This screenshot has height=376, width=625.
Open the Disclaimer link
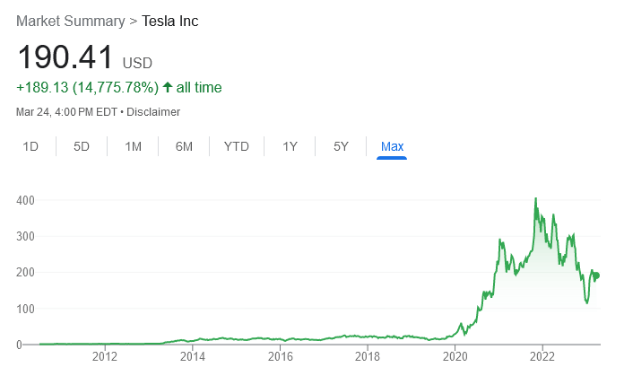pos(153,112)
